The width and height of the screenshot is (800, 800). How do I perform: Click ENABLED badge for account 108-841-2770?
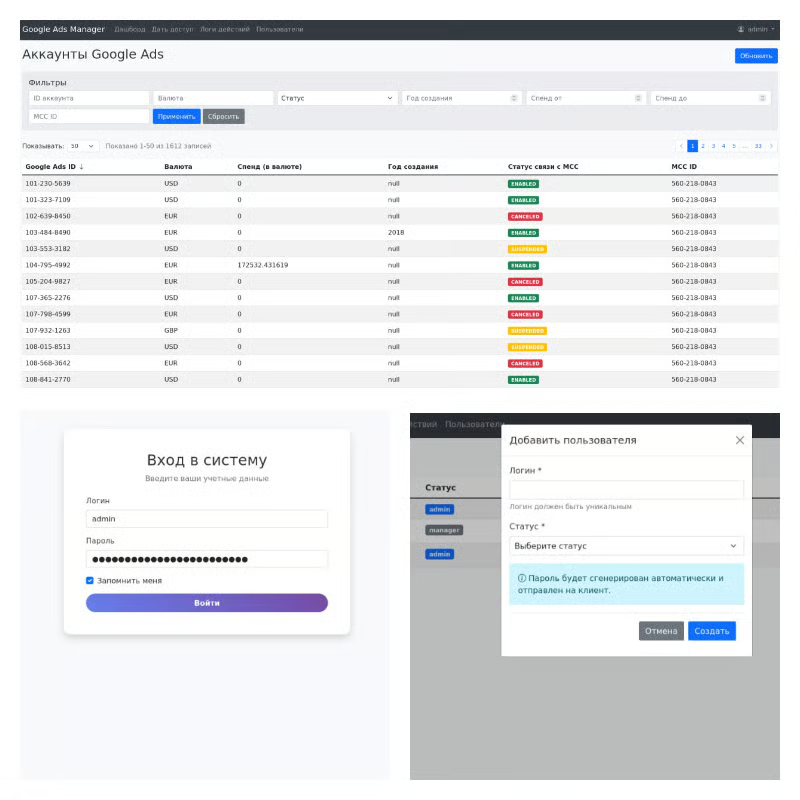tap(523, 380)
